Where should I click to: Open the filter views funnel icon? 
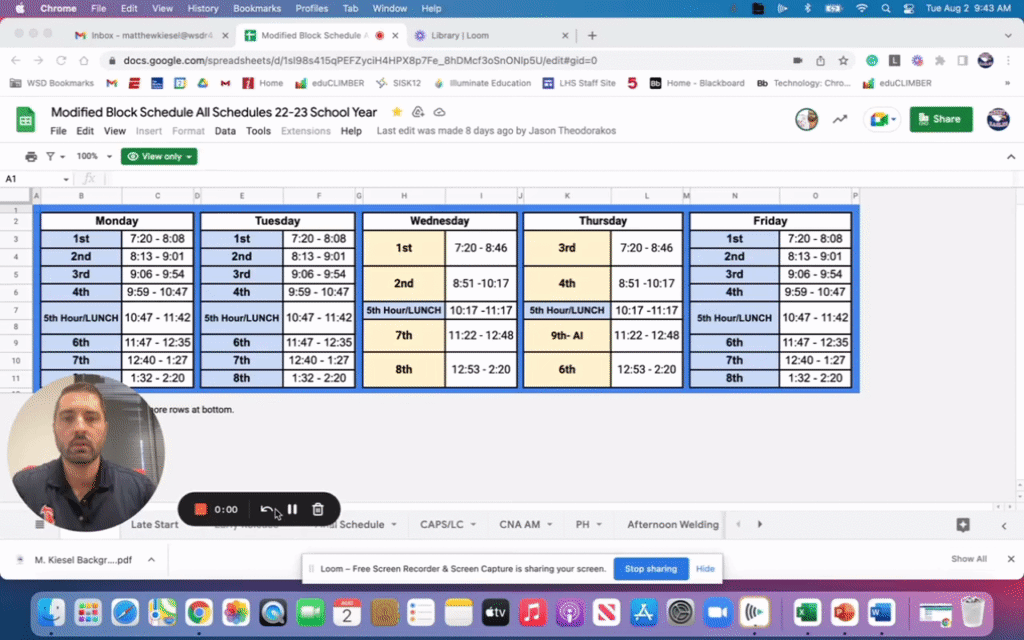tap(50, 157)
